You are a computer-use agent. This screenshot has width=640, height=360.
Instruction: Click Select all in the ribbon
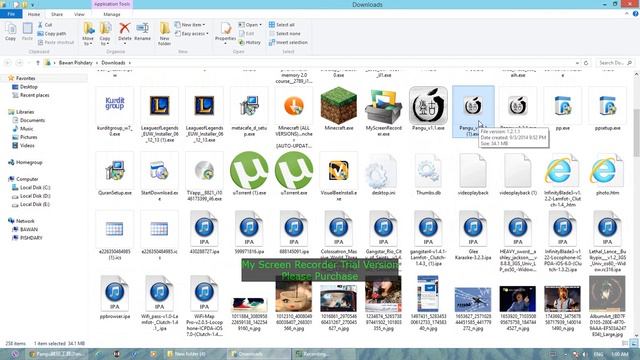pyautogui.click(x=282, y=25)
